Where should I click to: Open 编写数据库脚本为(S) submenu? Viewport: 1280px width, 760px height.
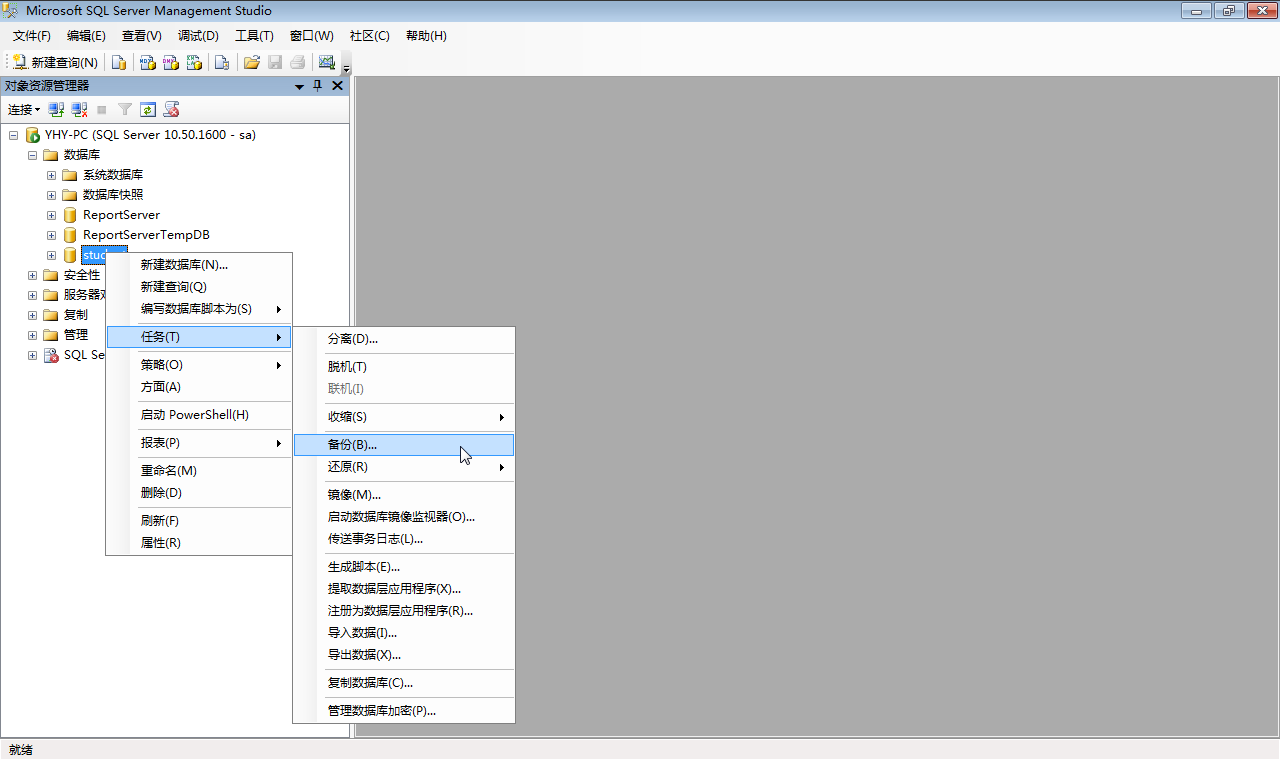(199, 309)
